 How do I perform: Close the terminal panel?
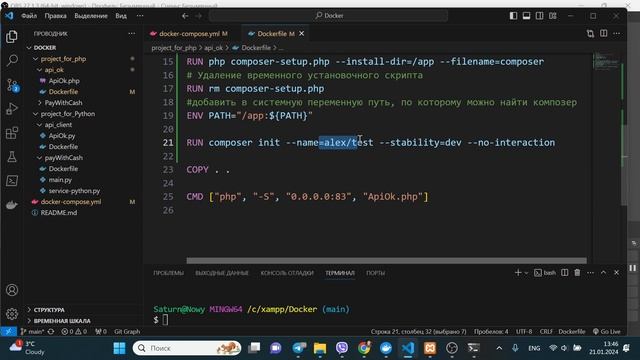tap(616, 273)
